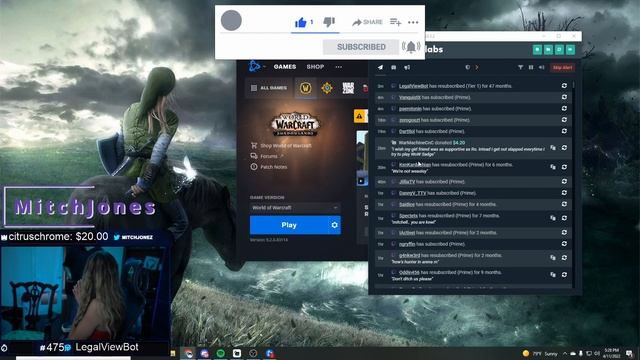
Task: Click the news thumbnail in Battle.net
Action: pyautogui.click(x=362, y=158)
